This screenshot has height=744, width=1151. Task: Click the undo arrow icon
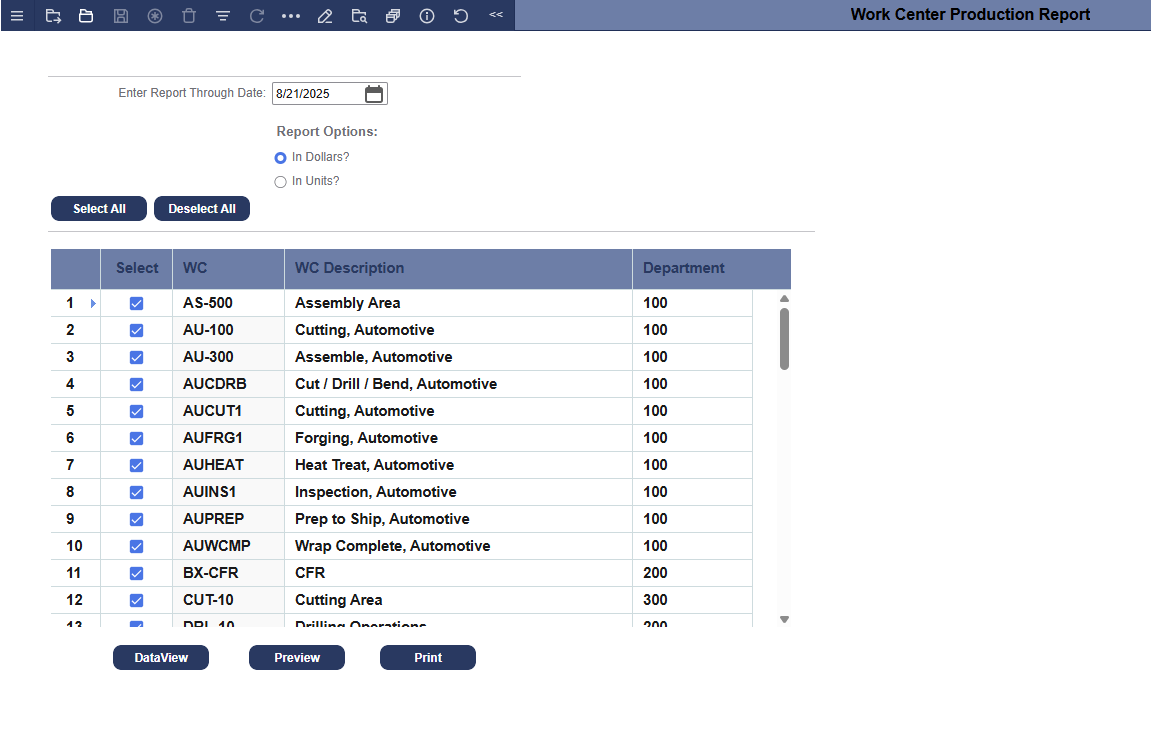pos(461,16)
